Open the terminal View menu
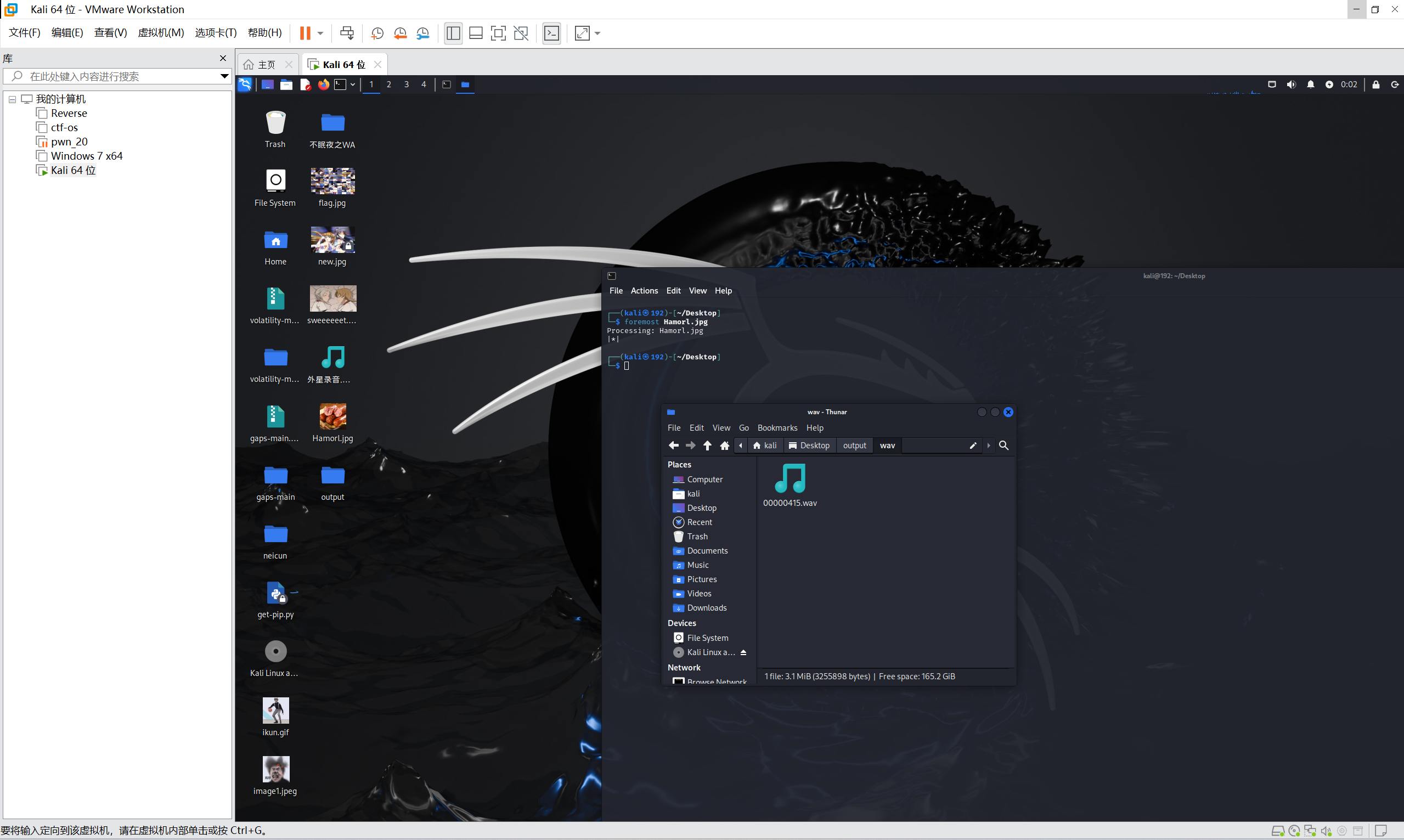This screenshot has width=1404, height=840. pyautogui.click(x=697, y=290)
